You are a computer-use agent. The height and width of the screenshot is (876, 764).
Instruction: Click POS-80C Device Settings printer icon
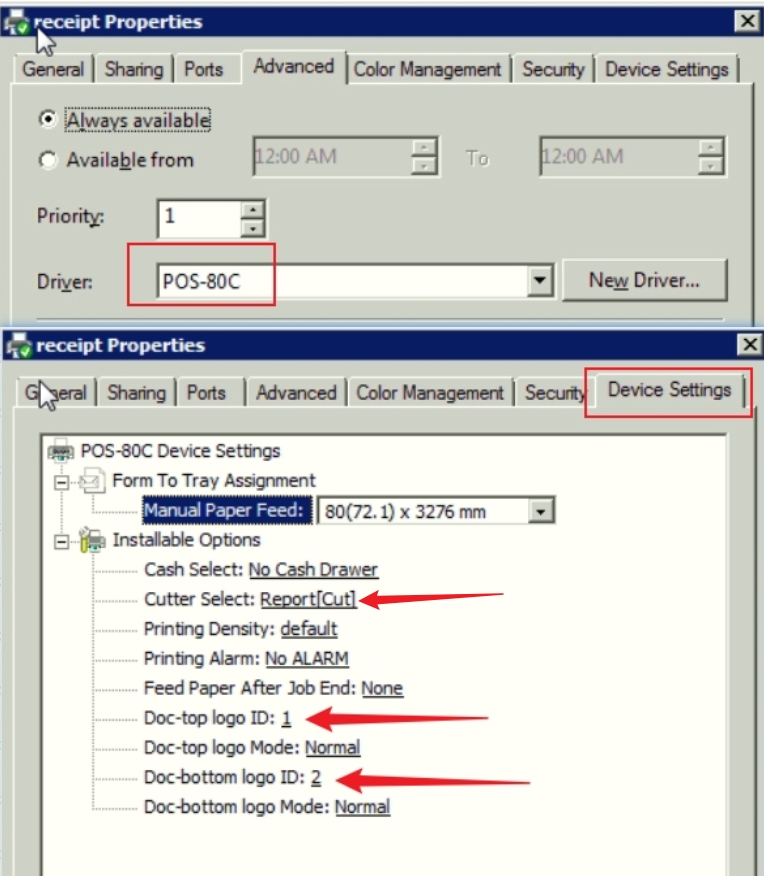click(x=60, y=450)
